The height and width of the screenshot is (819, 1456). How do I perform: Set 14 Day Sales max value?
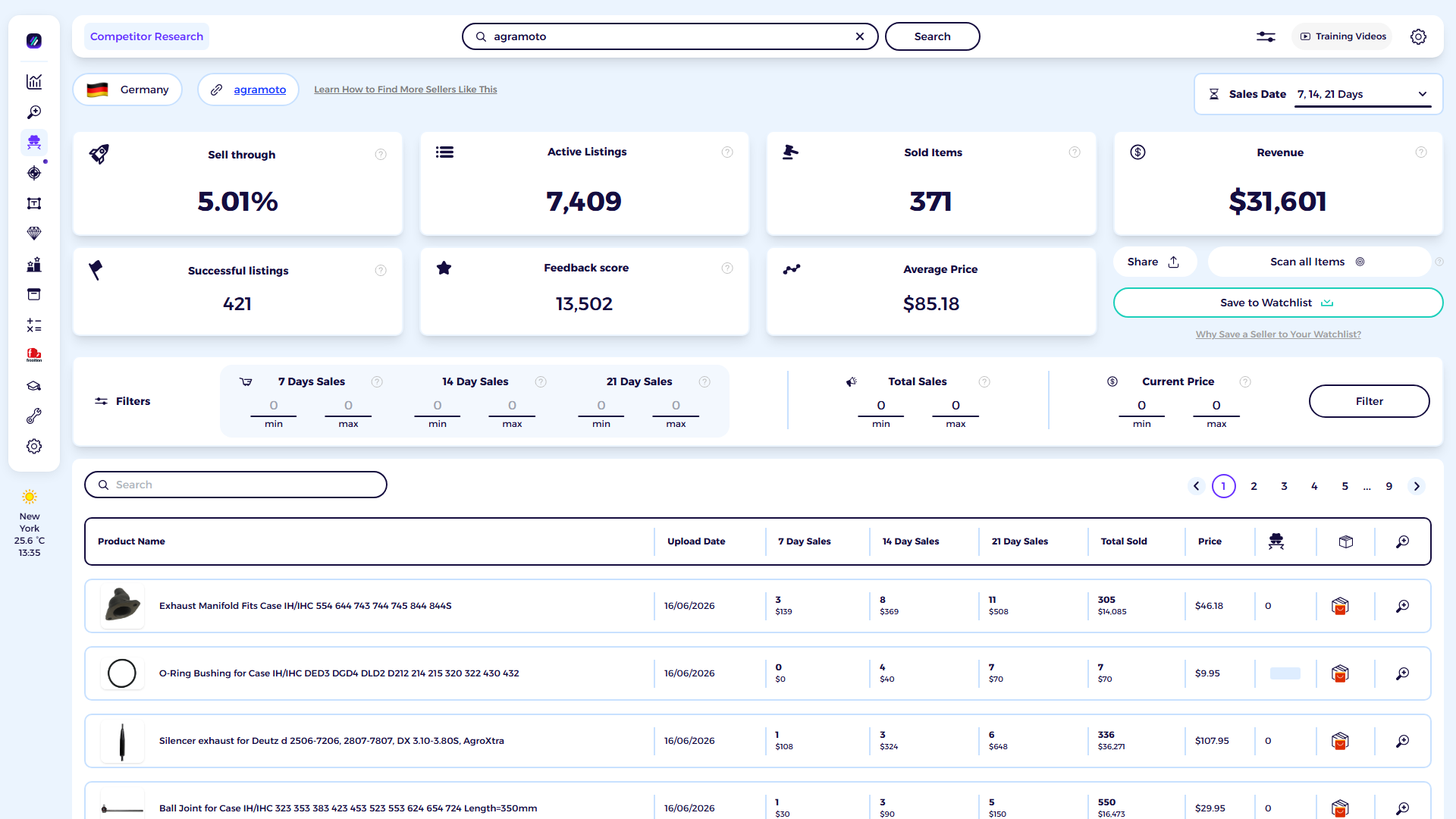tap(512, 406)
